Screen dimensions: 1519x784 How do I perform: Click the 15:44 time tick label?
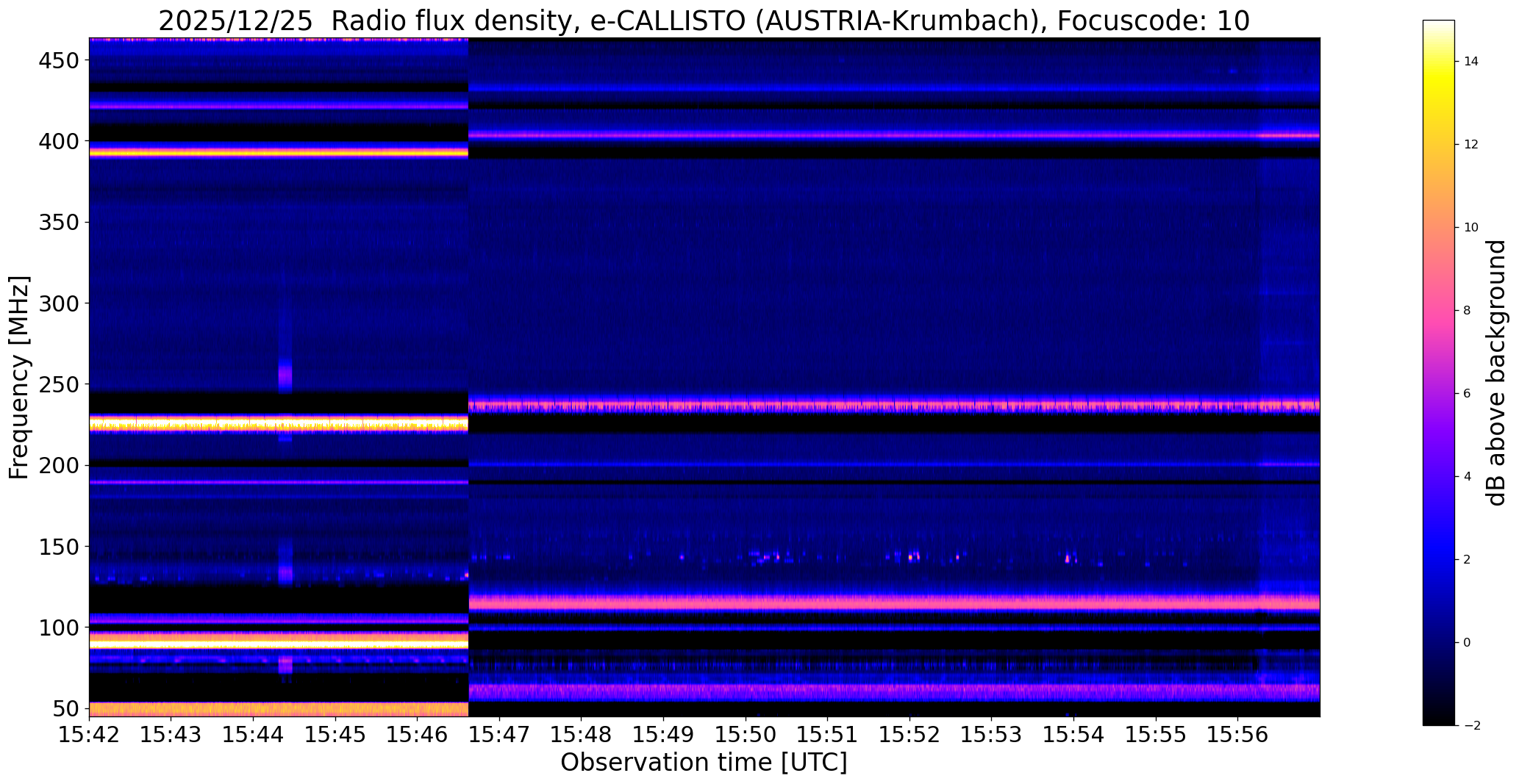click(x=254, y=736)
